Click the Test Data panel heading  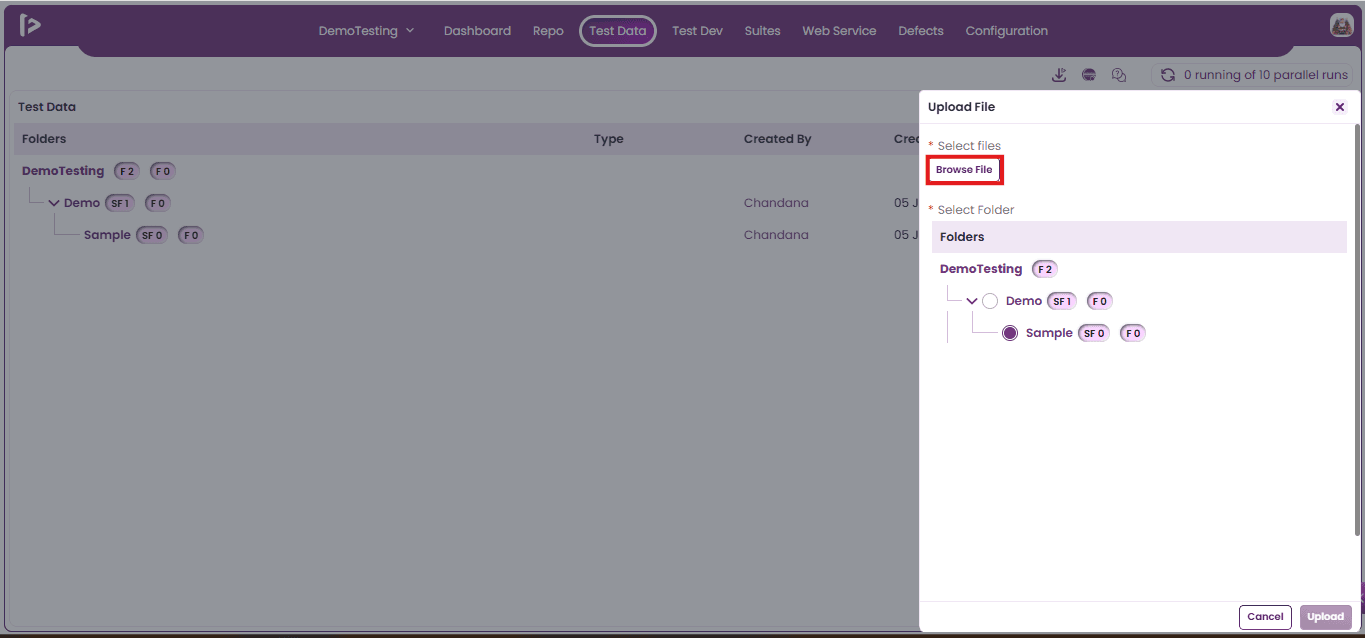pos(47,107)
